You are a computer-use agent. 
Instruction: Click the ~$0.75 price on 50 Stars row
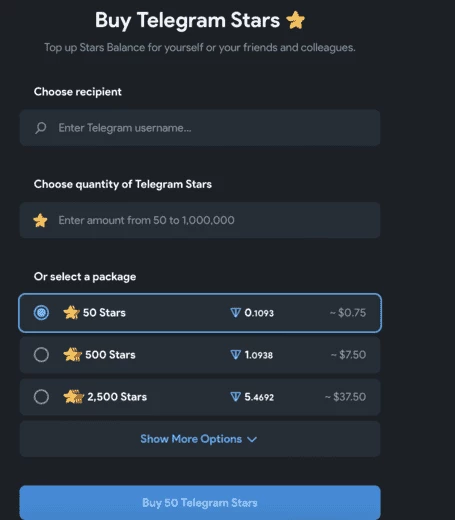tap(348, 313)
